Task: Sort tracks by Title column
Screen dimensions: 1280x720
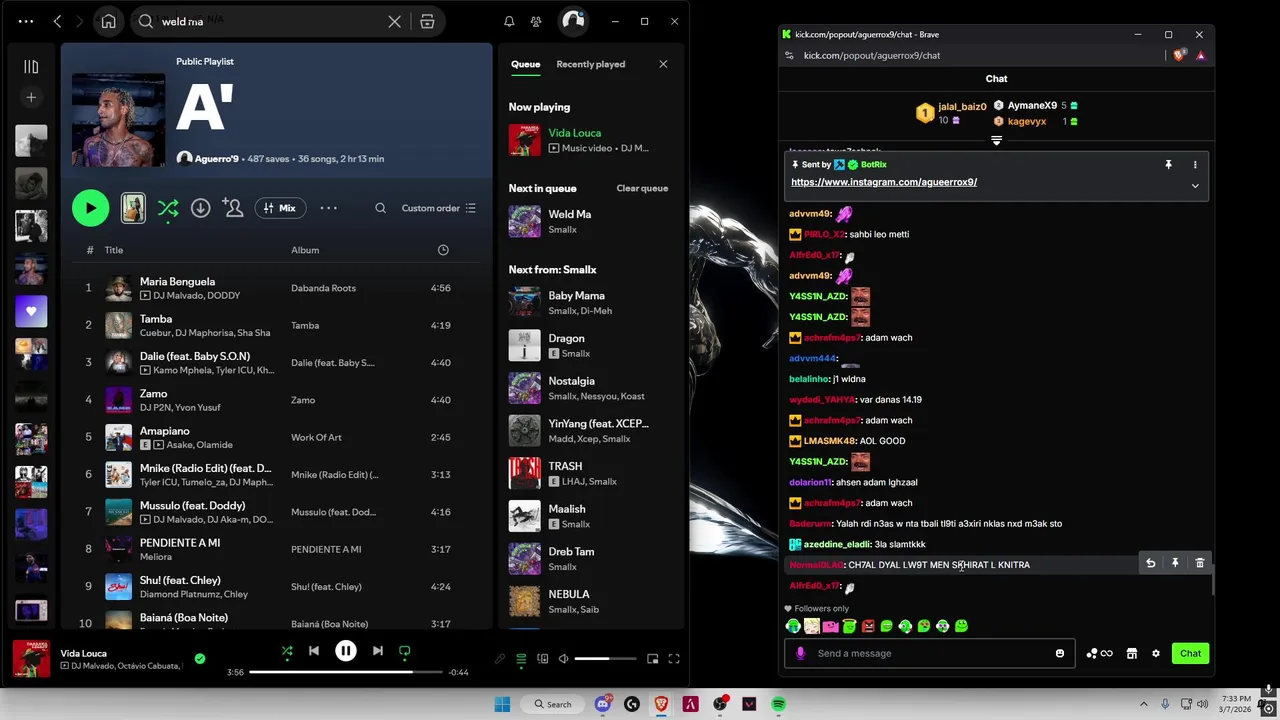Action: 114,250
